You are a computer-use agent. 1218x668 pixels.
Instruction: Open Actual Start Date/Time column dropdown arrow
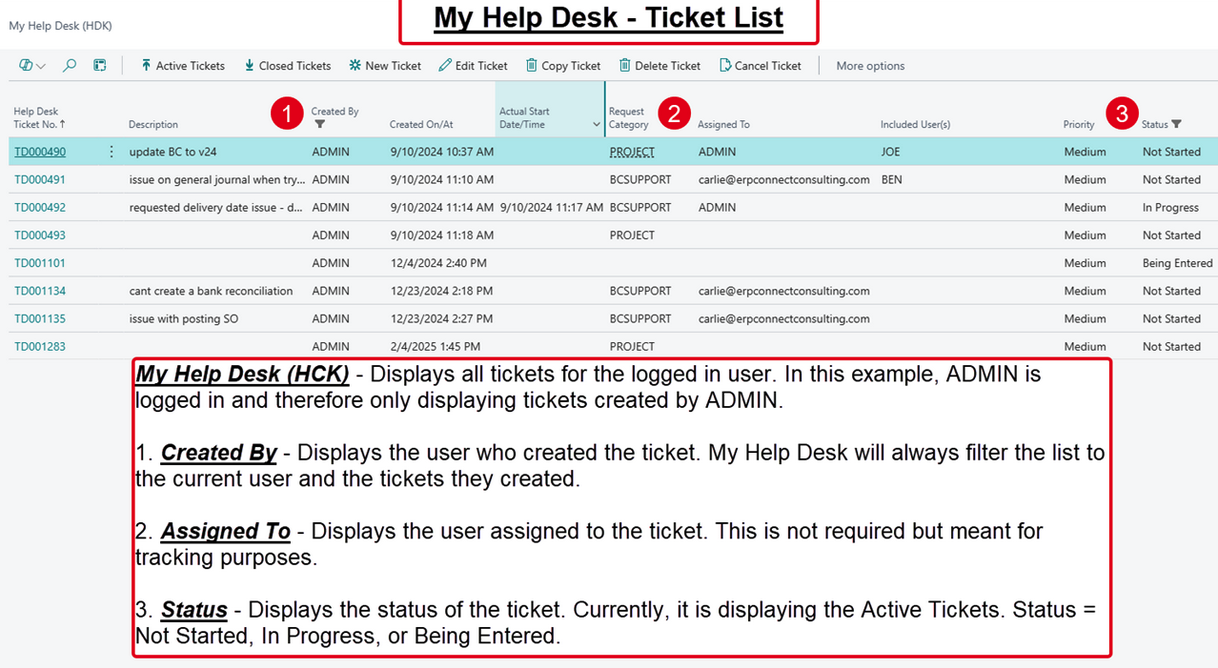[x=597, y=125]
